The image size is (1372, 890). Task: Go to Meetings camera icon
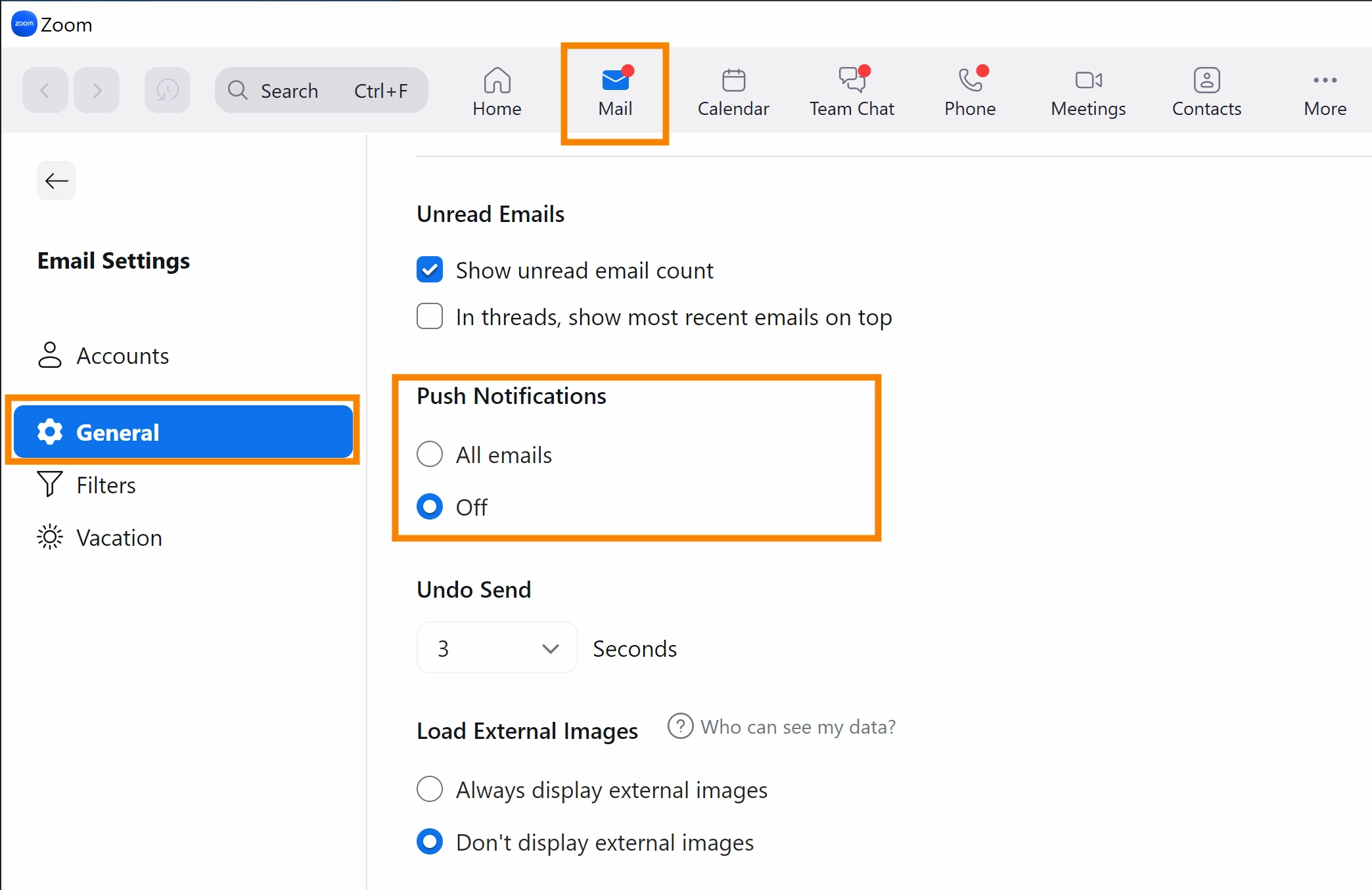(x=1088, y=81)
